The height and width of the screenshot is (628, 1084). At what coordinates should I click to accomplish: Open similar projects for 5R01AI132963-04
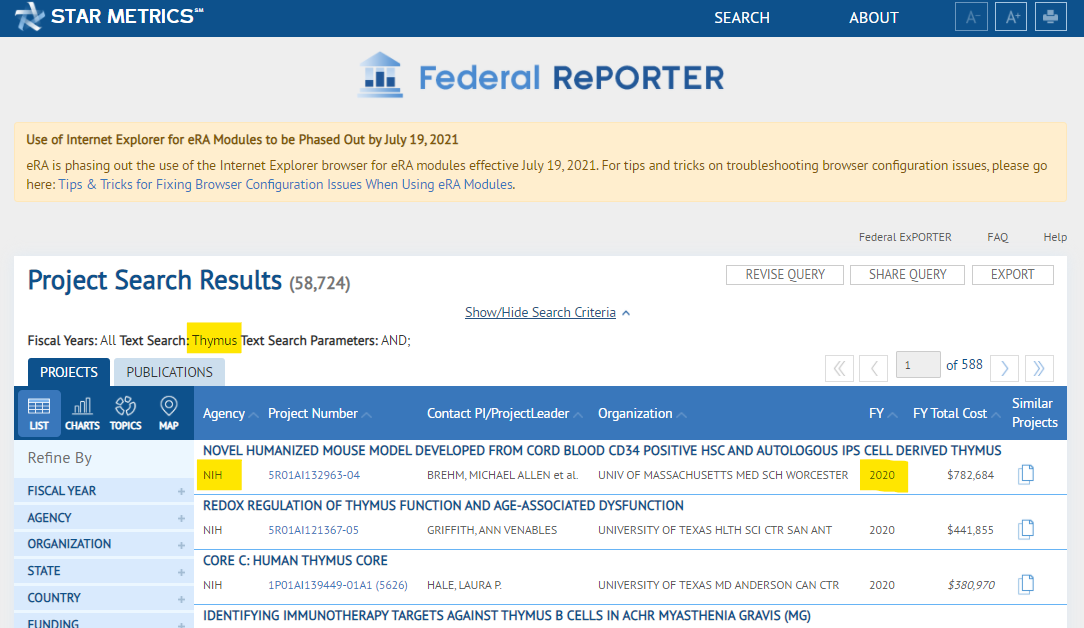pos(1026,474)
